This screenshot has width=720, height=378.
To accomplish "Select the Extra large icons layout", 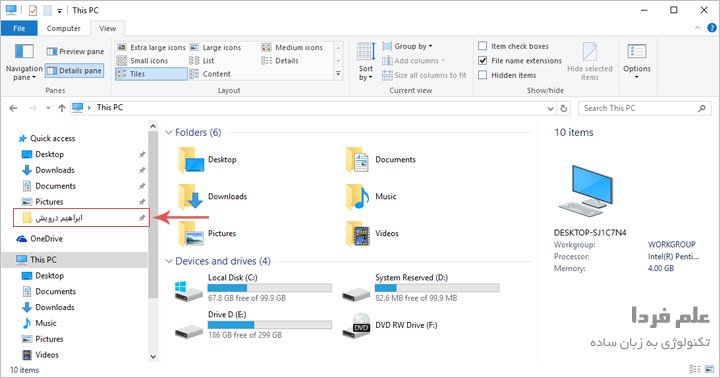I will tap(151, 47).
